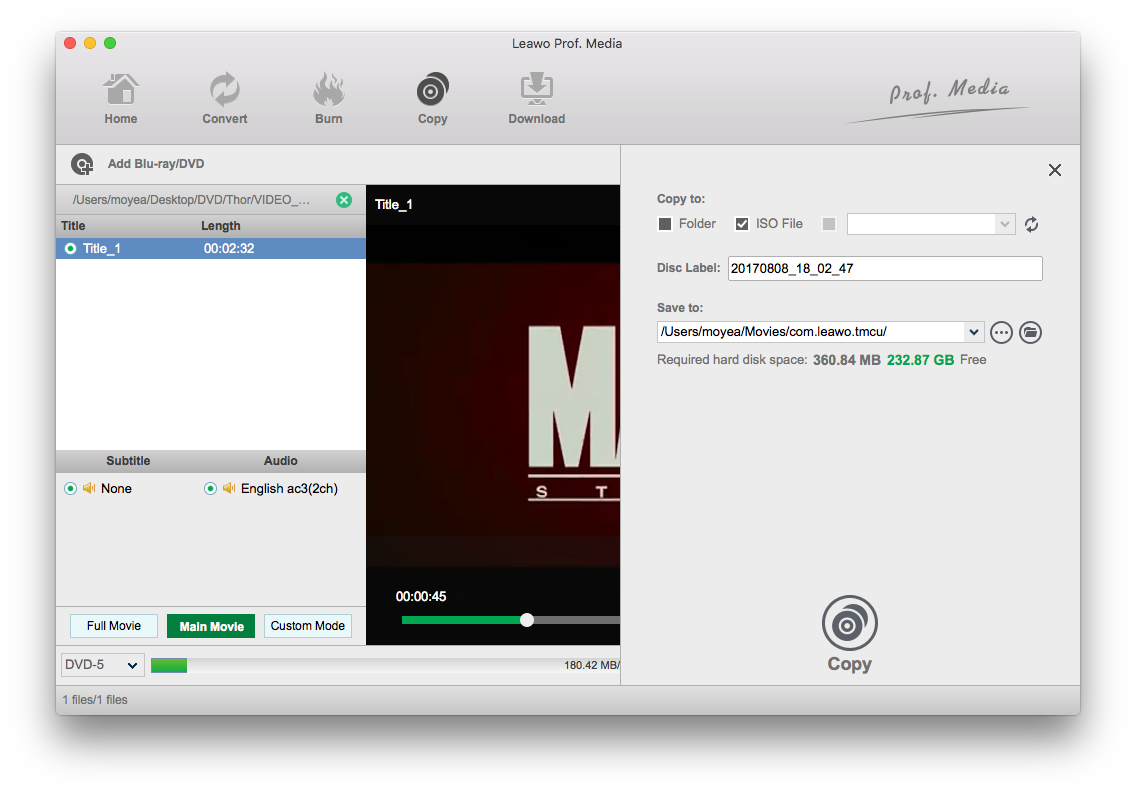The width and height of the screenshot is (1136, 795).
Task: Click the Save to path field
Action: 811,332
